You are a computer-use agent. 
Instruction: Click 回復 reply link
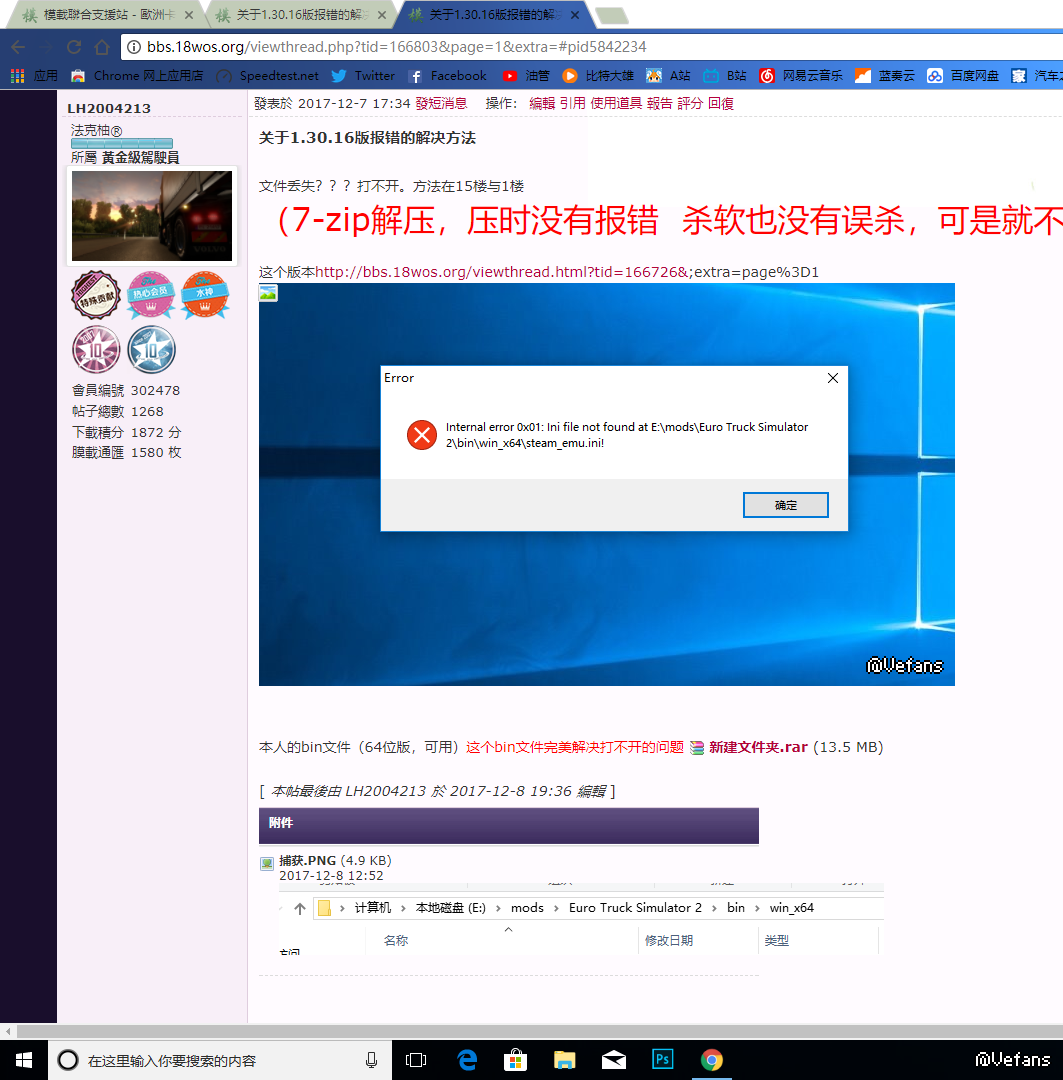[x=721, y=103]
